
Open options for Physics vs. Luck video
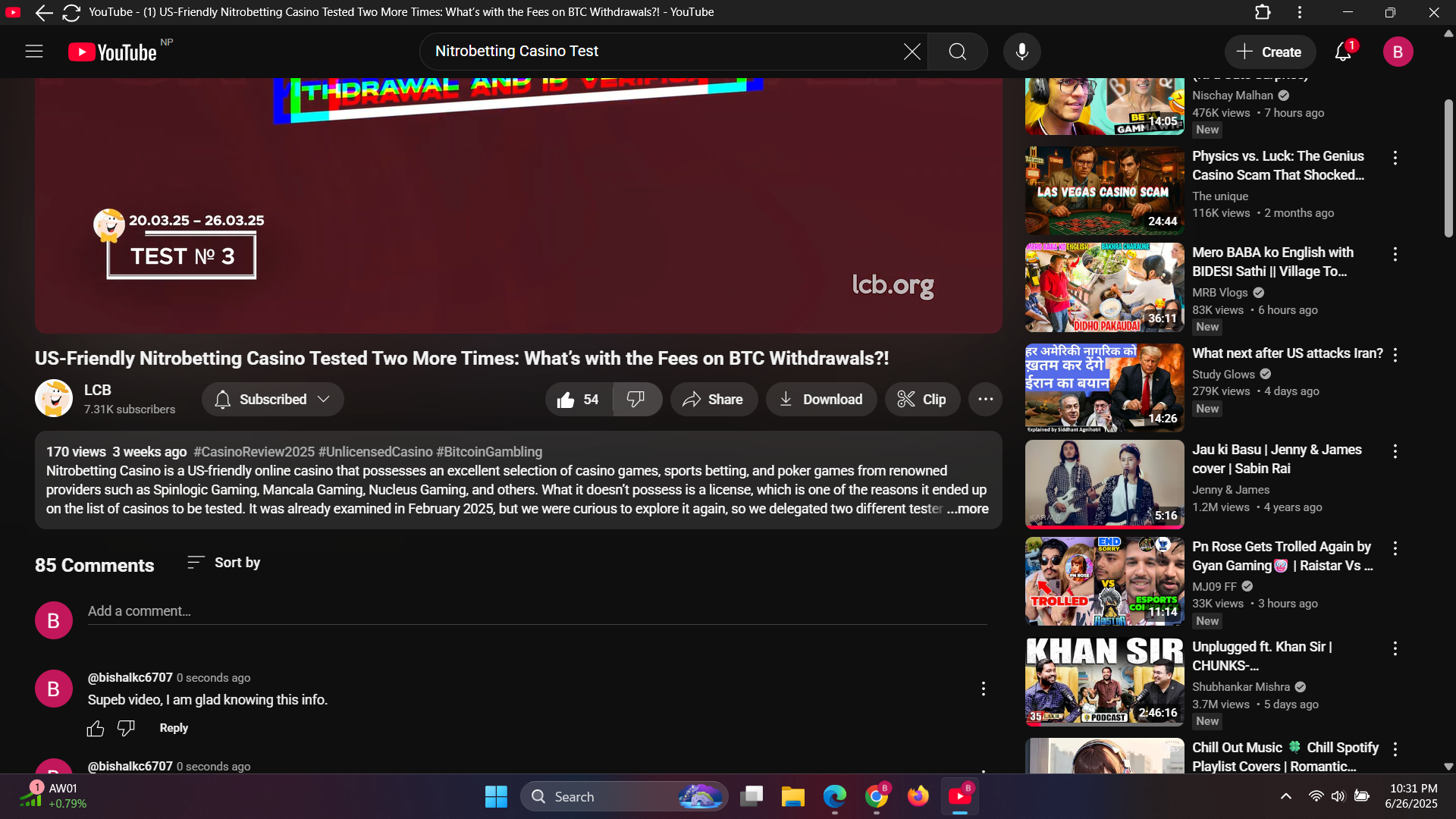coord(1395,158)
